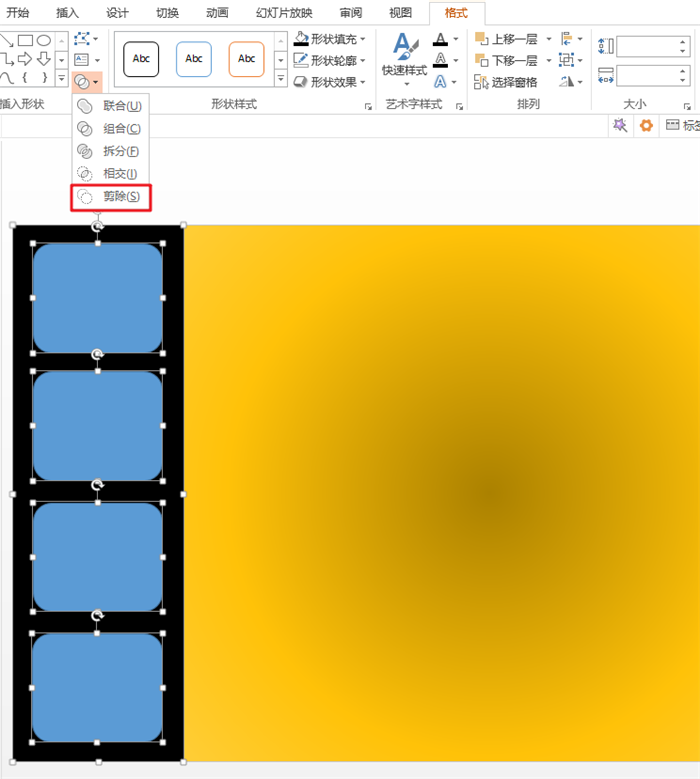Expand the insert shapes gallery
Viewport: 700px width, 779px height.
61,78
